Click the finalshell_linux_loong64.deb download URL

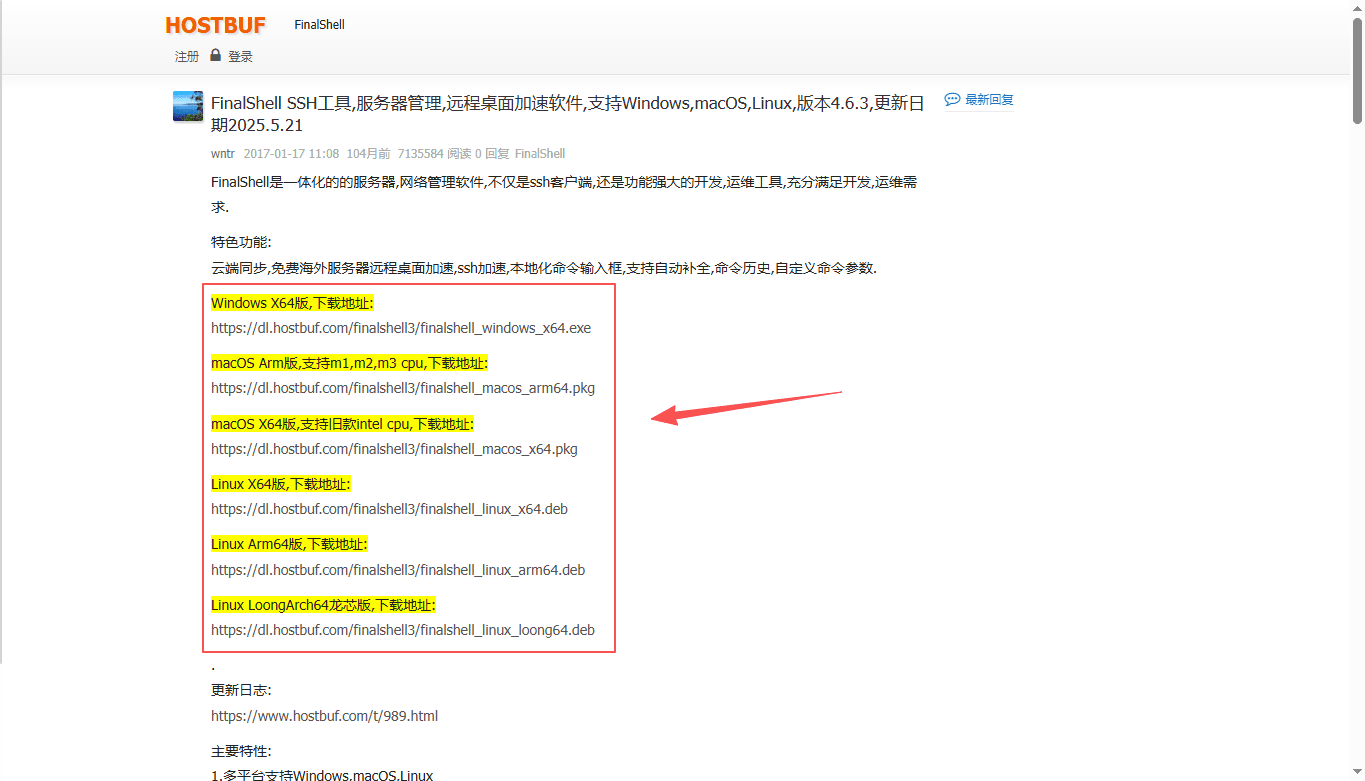coord(403,630)
